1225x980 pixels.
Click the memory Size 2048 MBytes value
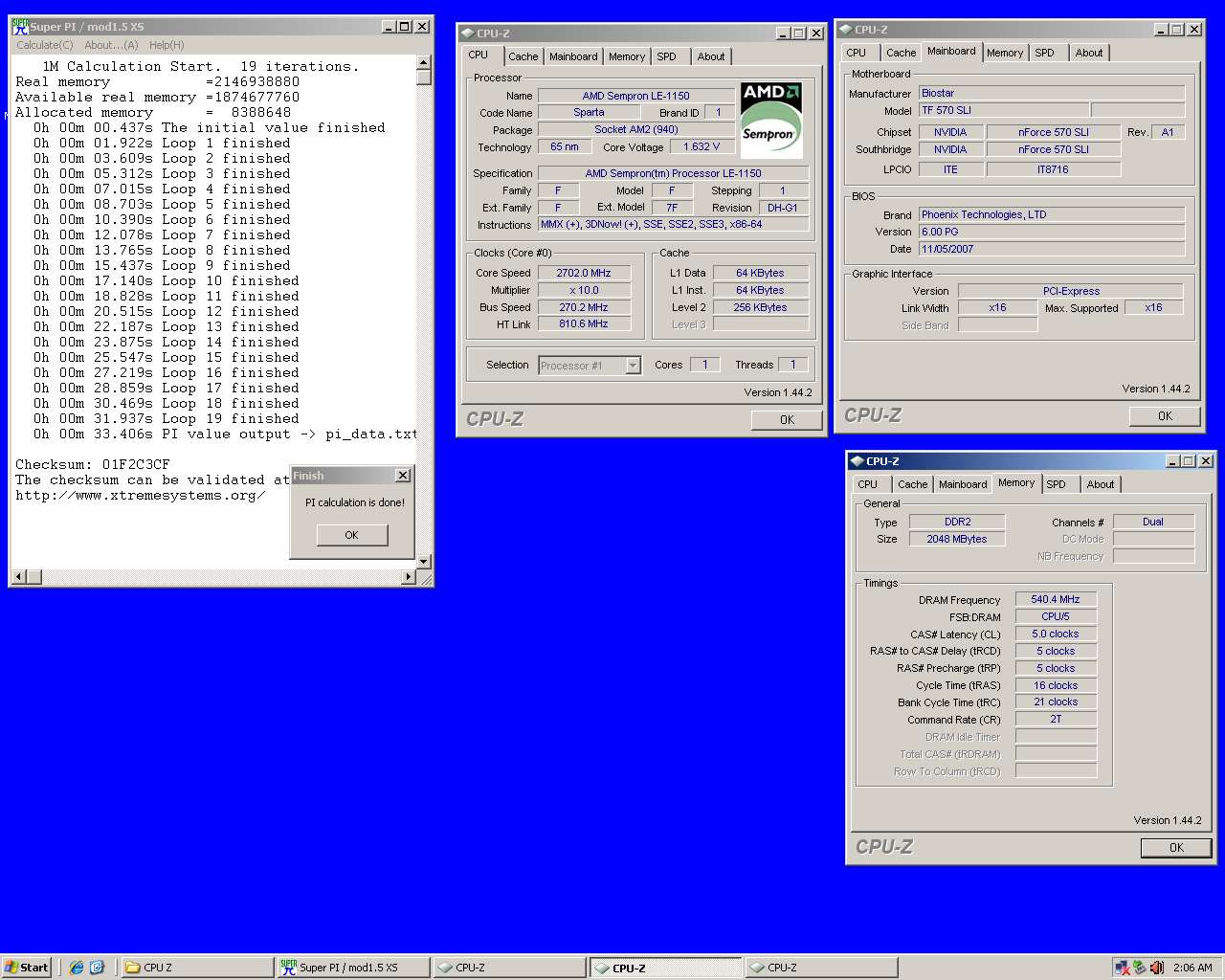point(957,539)
